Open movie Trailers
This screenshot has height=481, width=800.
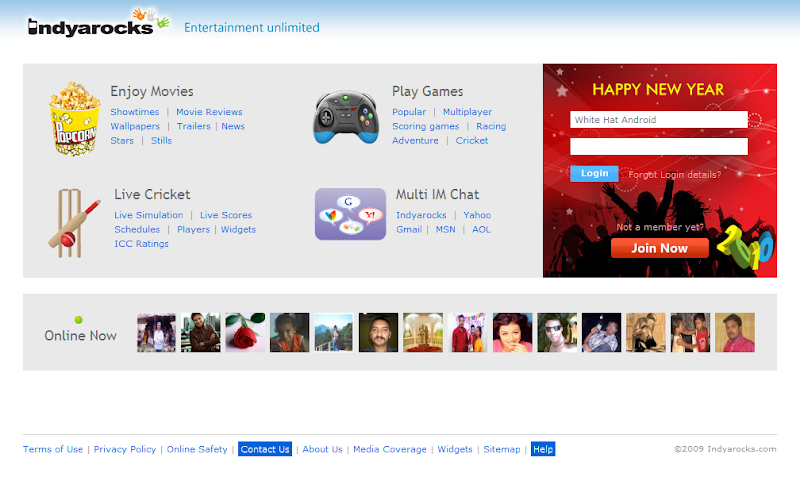[x=193, y=126]
